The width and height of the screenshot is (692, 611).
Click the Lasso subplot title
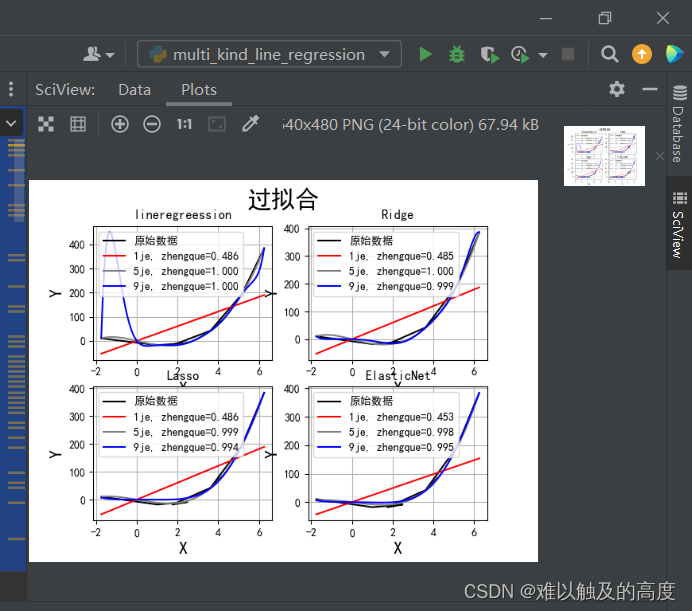pos(183,376)
